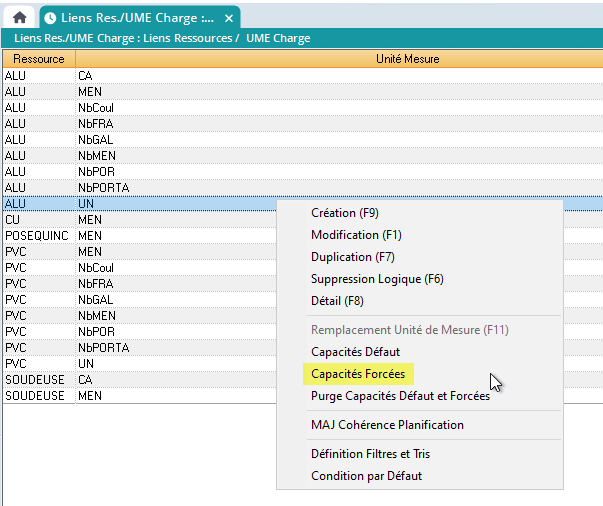Run MAJ Cohérence Planification
This screenshot has width=603, height=506.
tap(387, 425)
